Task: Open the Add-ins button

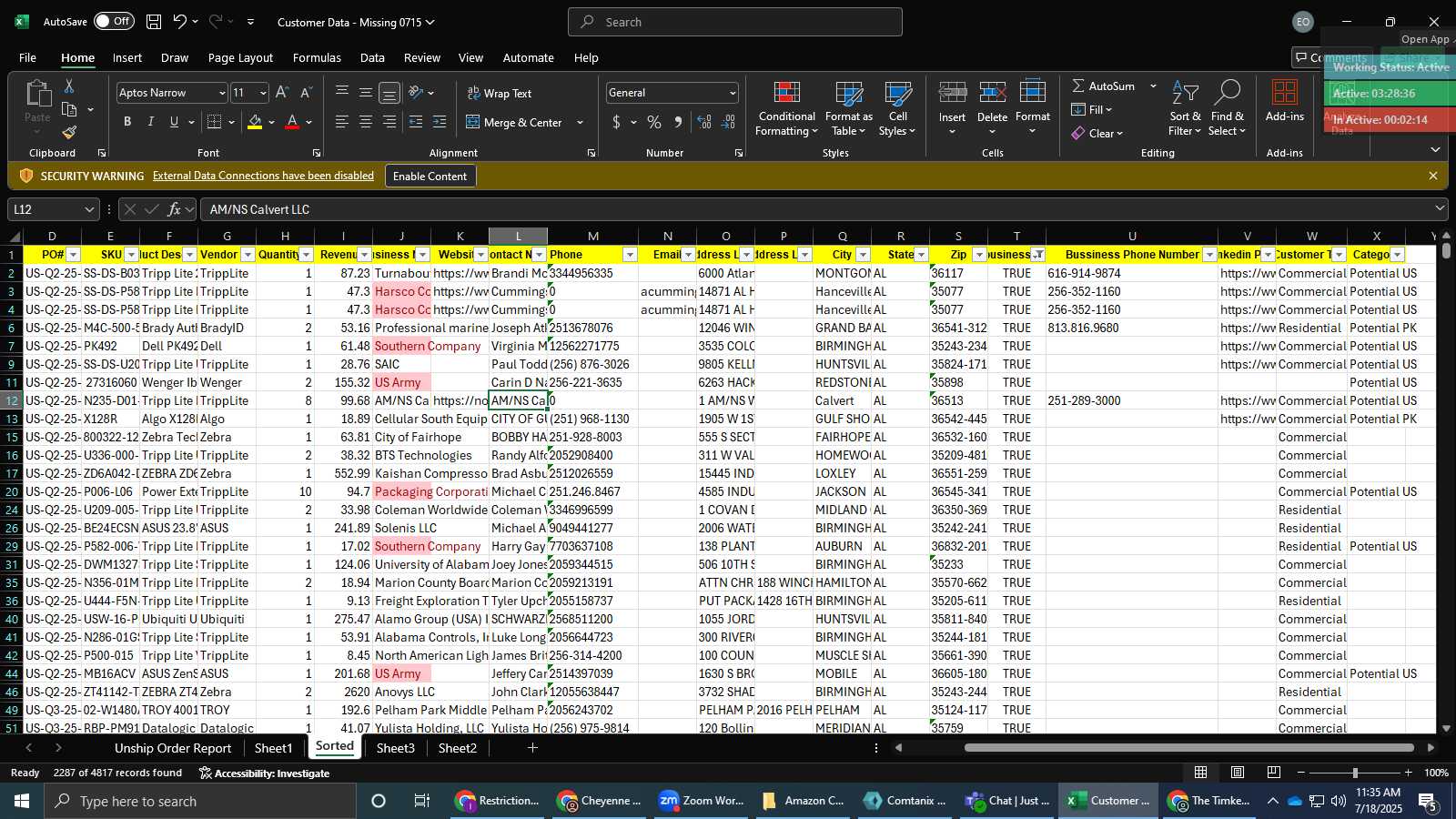Action: click(1284, 102)
